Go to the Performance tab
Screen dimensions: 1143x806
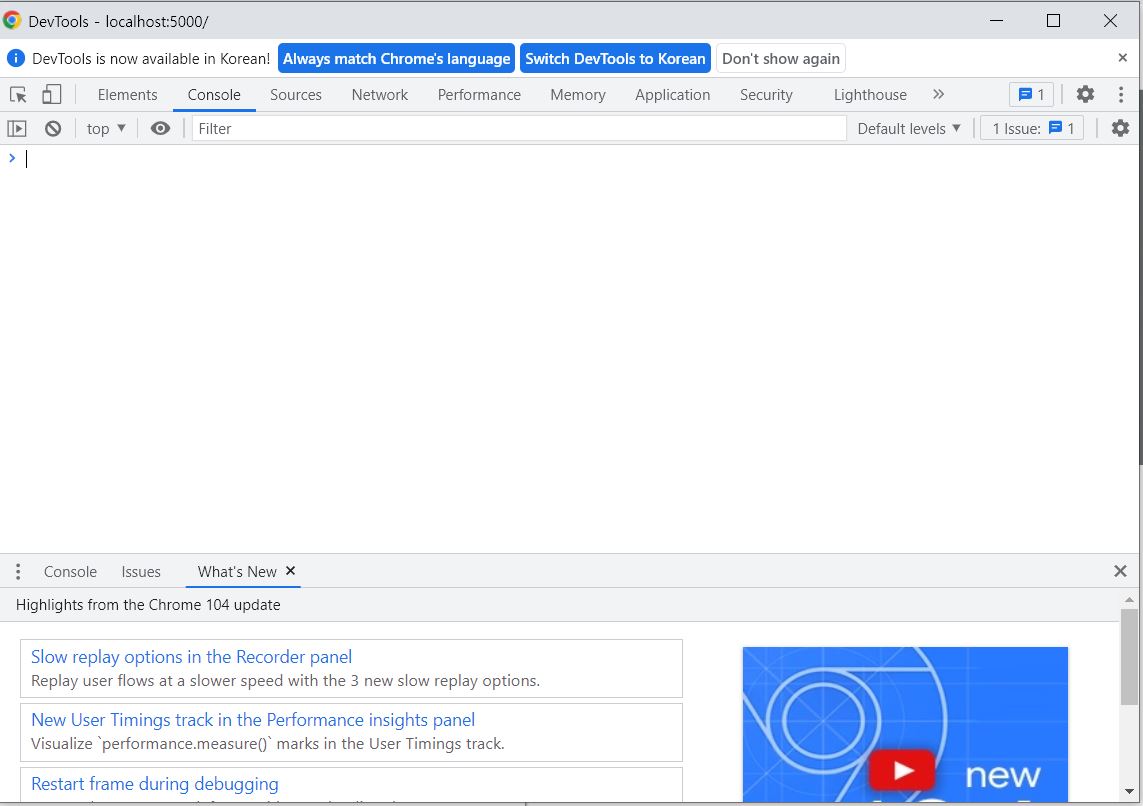[x=479, y=95]
